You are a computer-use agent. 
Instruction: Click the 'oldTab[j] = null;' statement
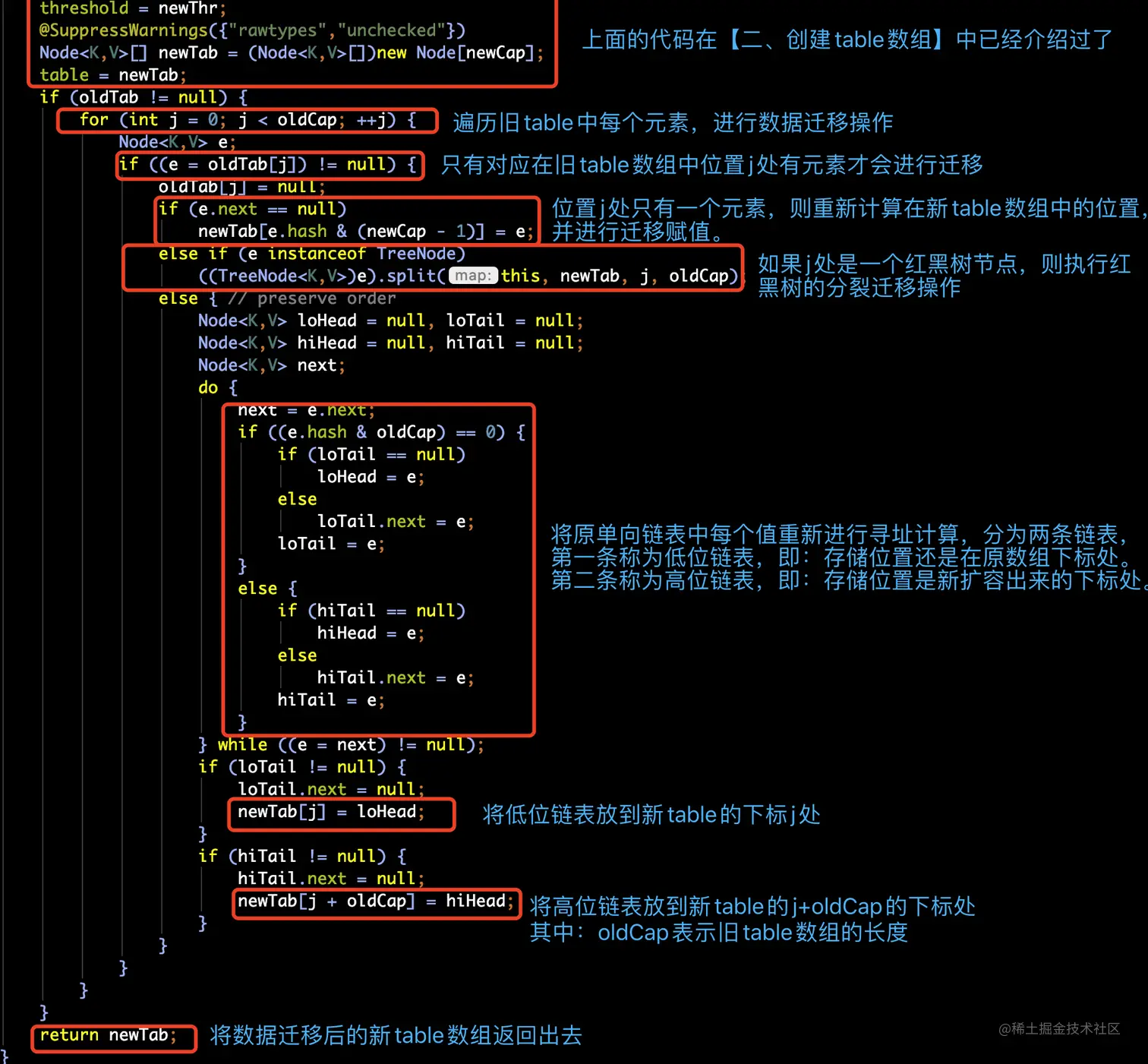(x=242, y=187)
